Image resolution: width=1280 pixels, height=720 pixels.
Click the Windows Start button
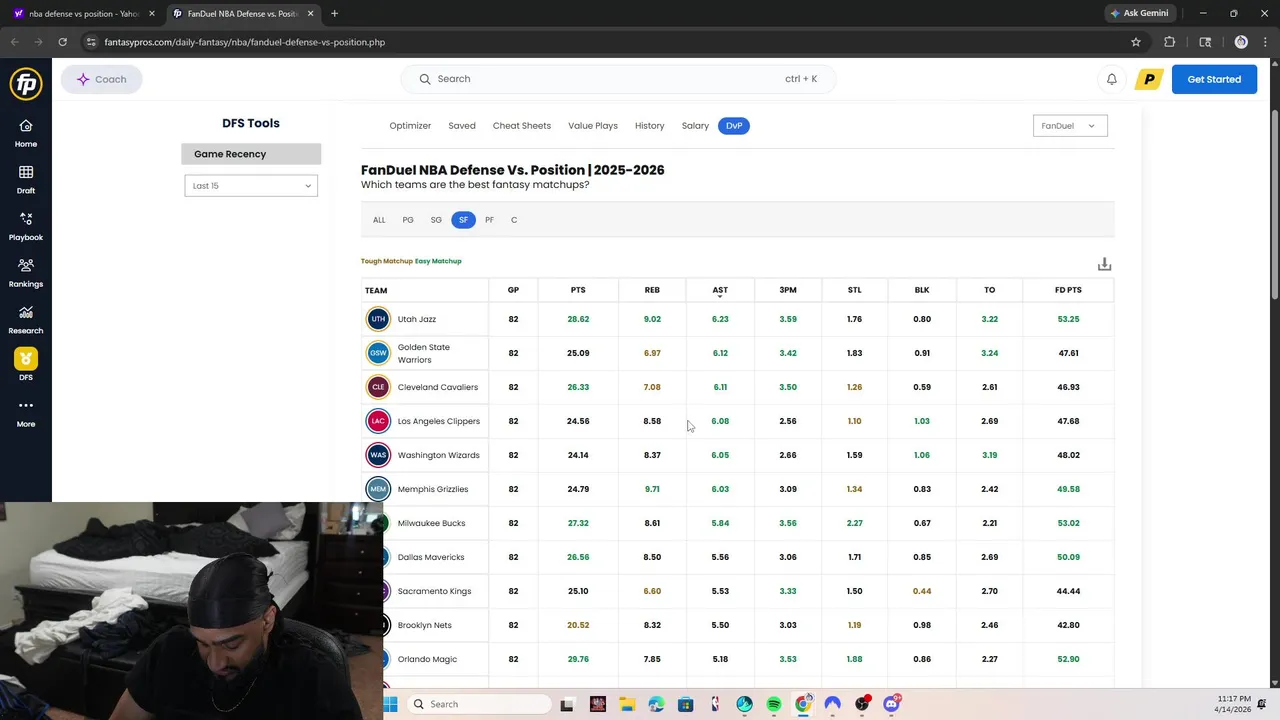pyautogui.click(x=390, y=704)
